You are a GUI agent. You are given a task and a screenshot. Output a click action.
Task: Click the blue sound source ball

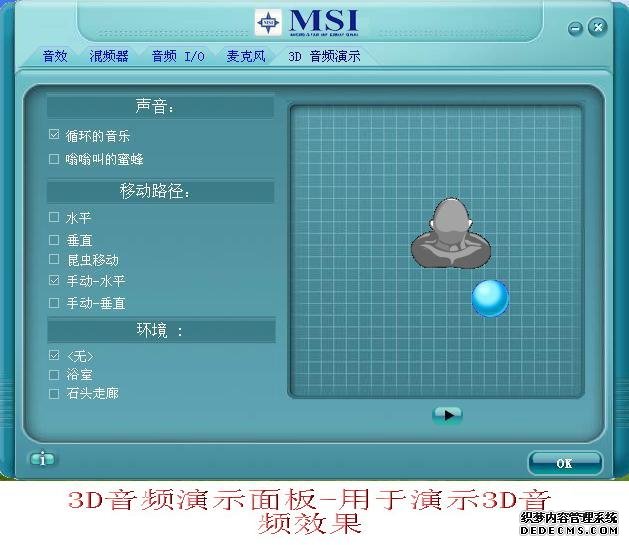(x=490, y=299)
